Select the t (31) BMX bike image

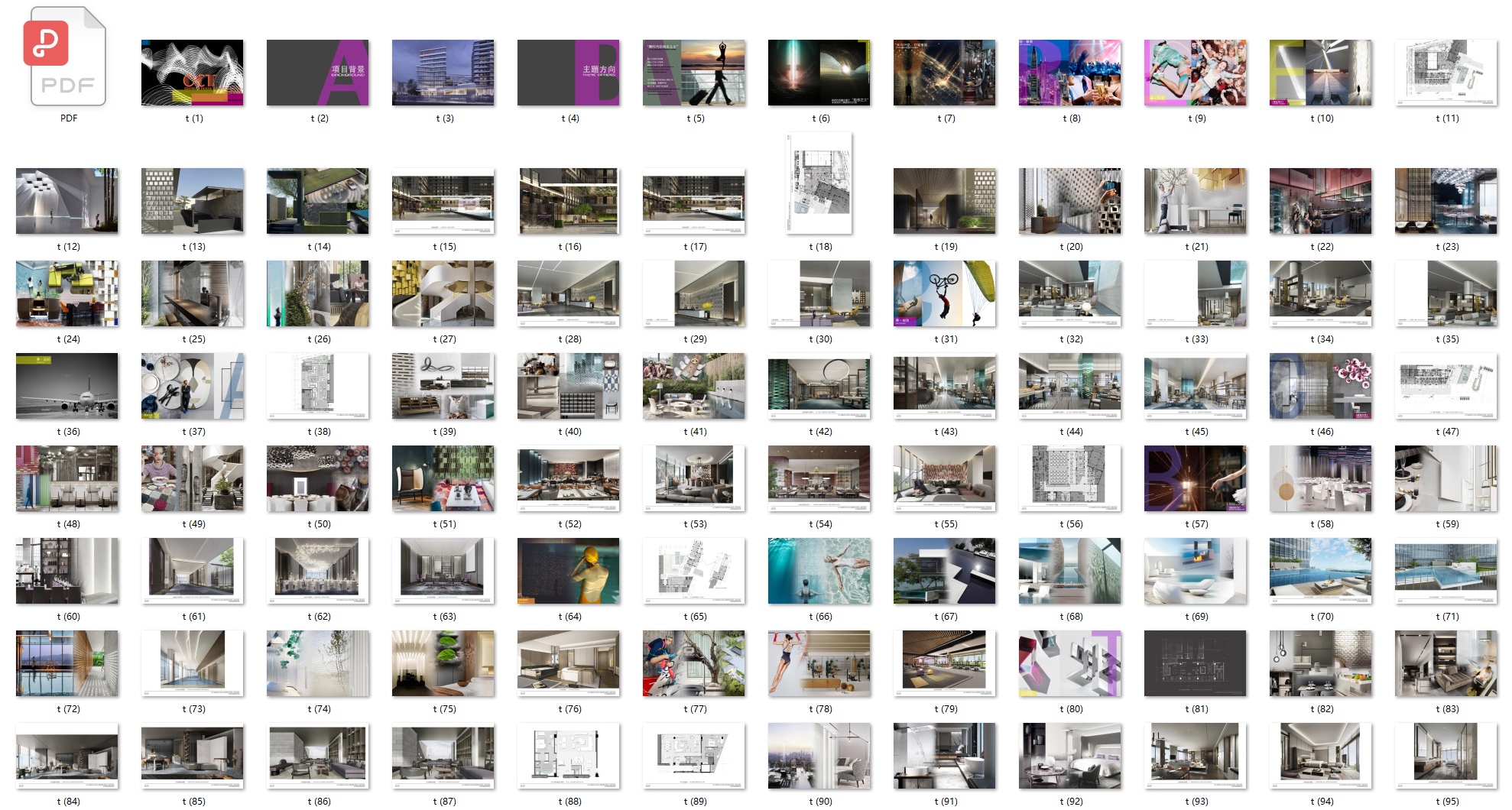(945, 293)
